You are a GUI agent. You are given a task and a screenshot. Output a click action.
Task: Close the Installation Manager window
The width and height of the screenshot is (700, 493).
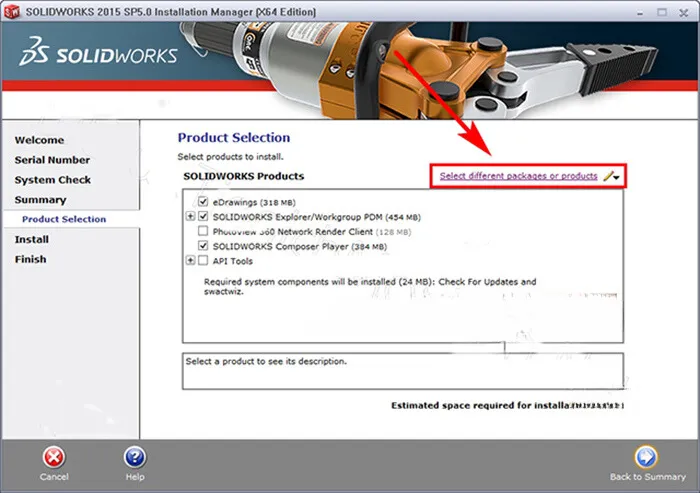(x=684, y=13)
